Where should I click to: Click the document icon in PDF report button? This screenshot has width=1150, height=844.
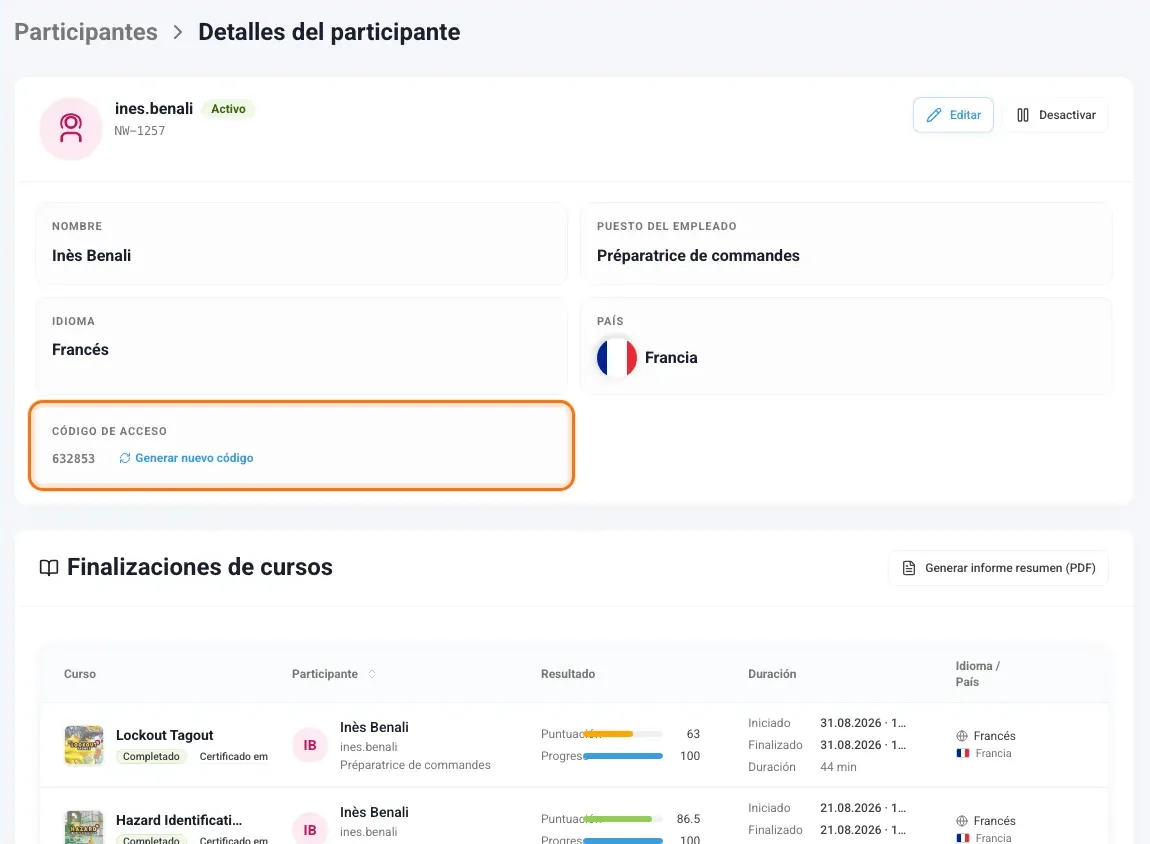(909, 568)
